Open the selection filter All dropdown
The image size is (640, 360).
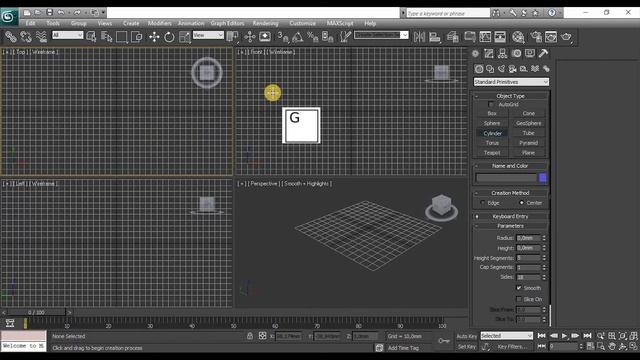(x=67, y=36)
